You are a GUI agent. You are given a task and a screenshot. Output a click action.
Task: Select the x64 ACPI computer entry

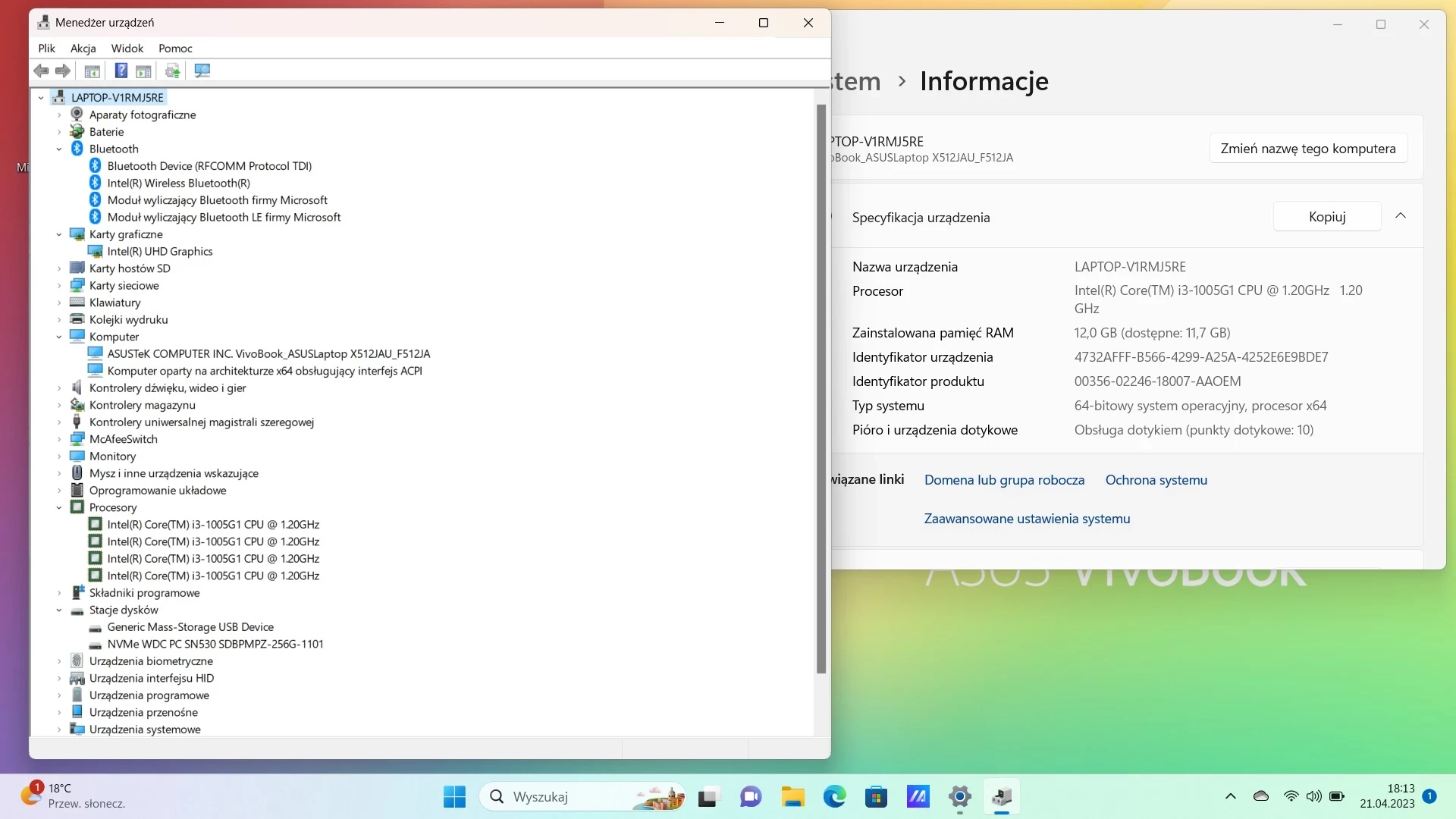coord(265,371)
